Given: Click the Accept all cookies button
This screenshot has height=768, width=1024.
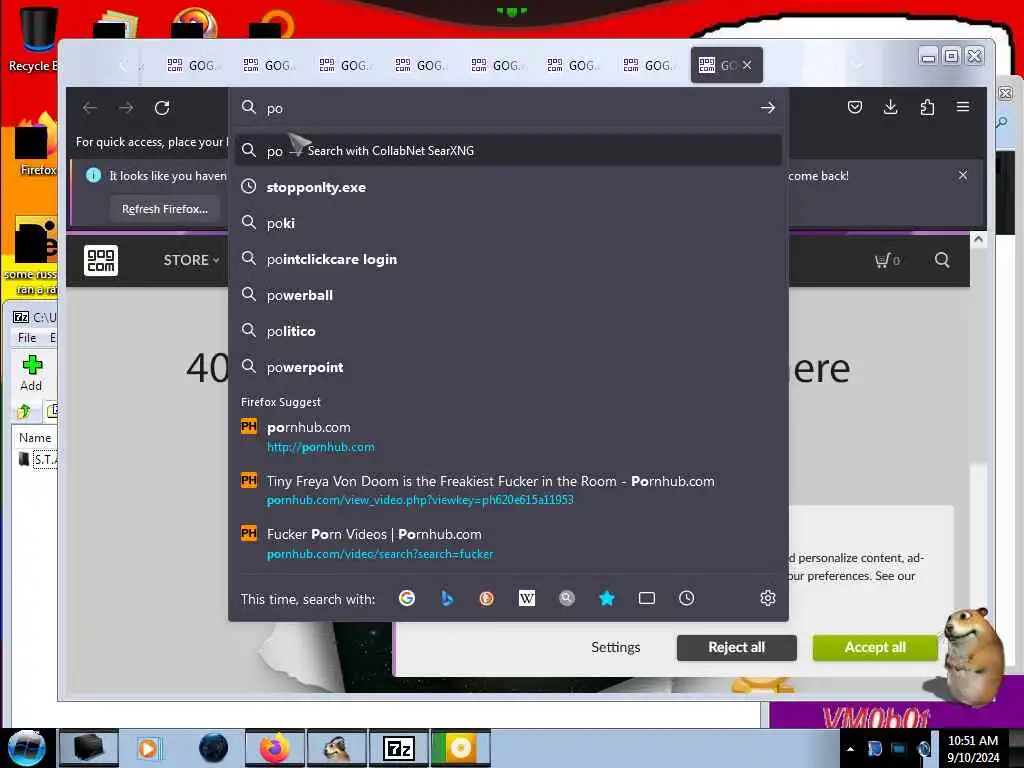Looking at the screenshot, I should click(x=875, y=647).
